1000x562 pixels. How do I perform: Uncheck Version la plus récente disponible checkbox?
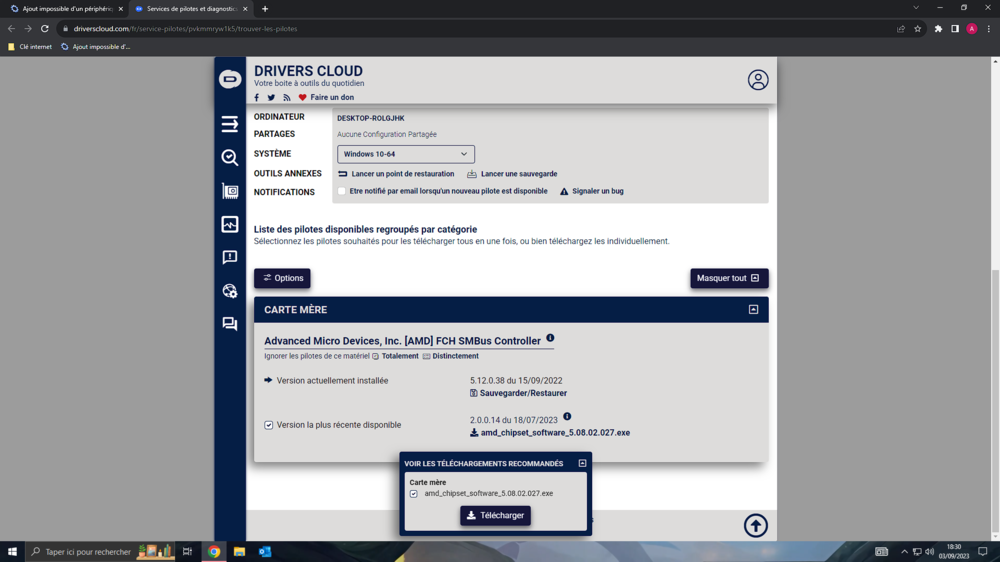[268, 425]
